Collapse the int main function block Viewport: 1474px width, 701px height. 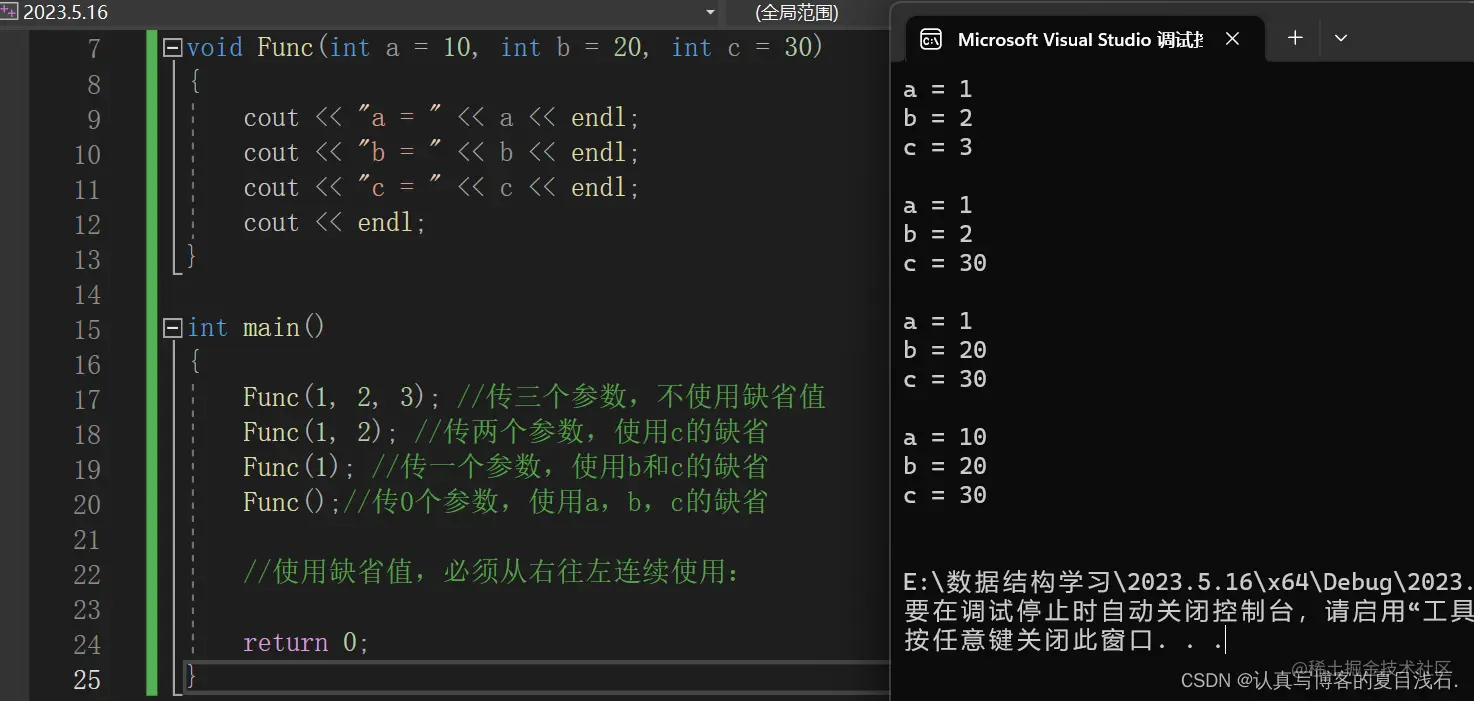point(173,327)
